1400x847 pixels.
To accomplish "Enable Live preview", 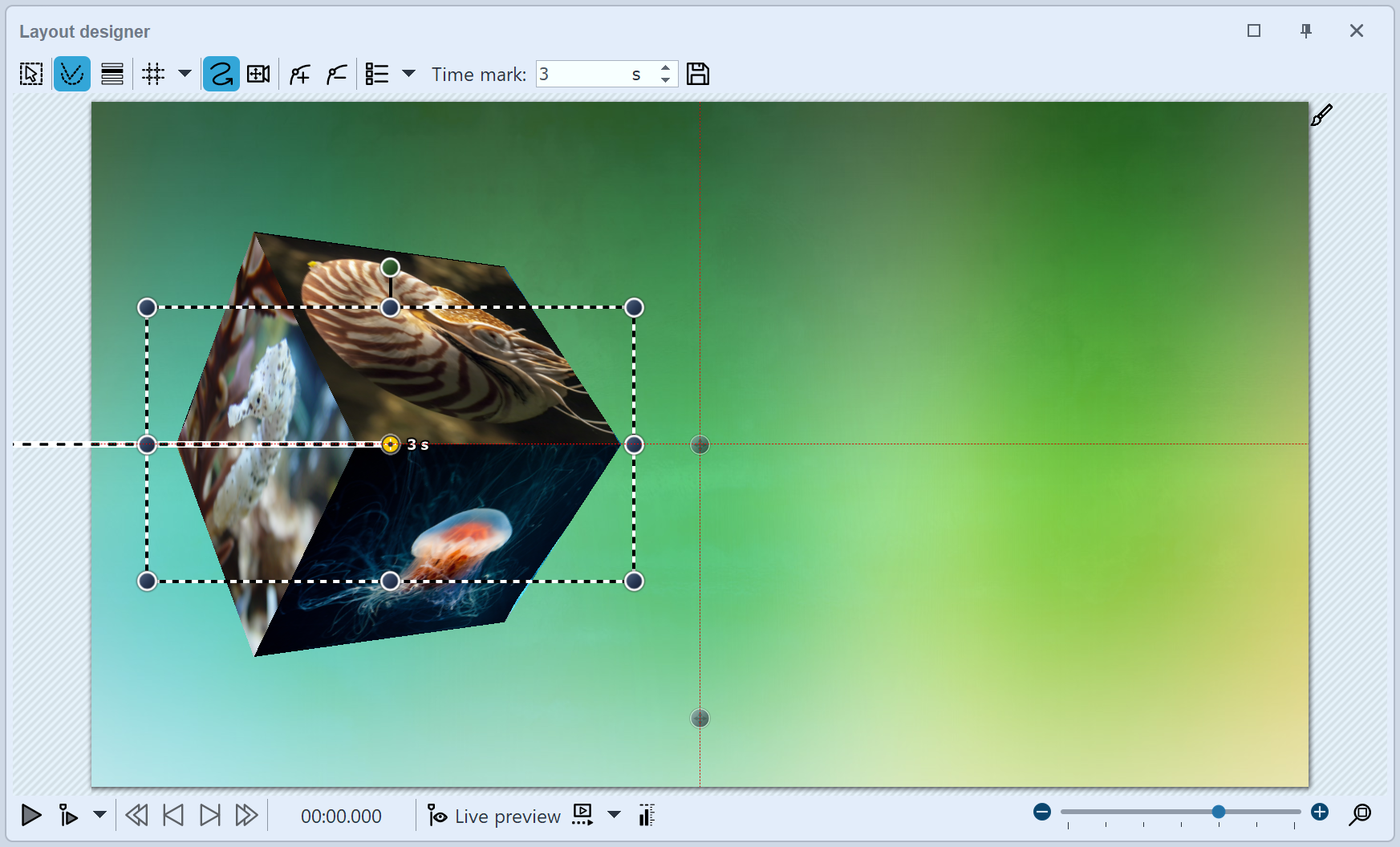I will point(493,816).
